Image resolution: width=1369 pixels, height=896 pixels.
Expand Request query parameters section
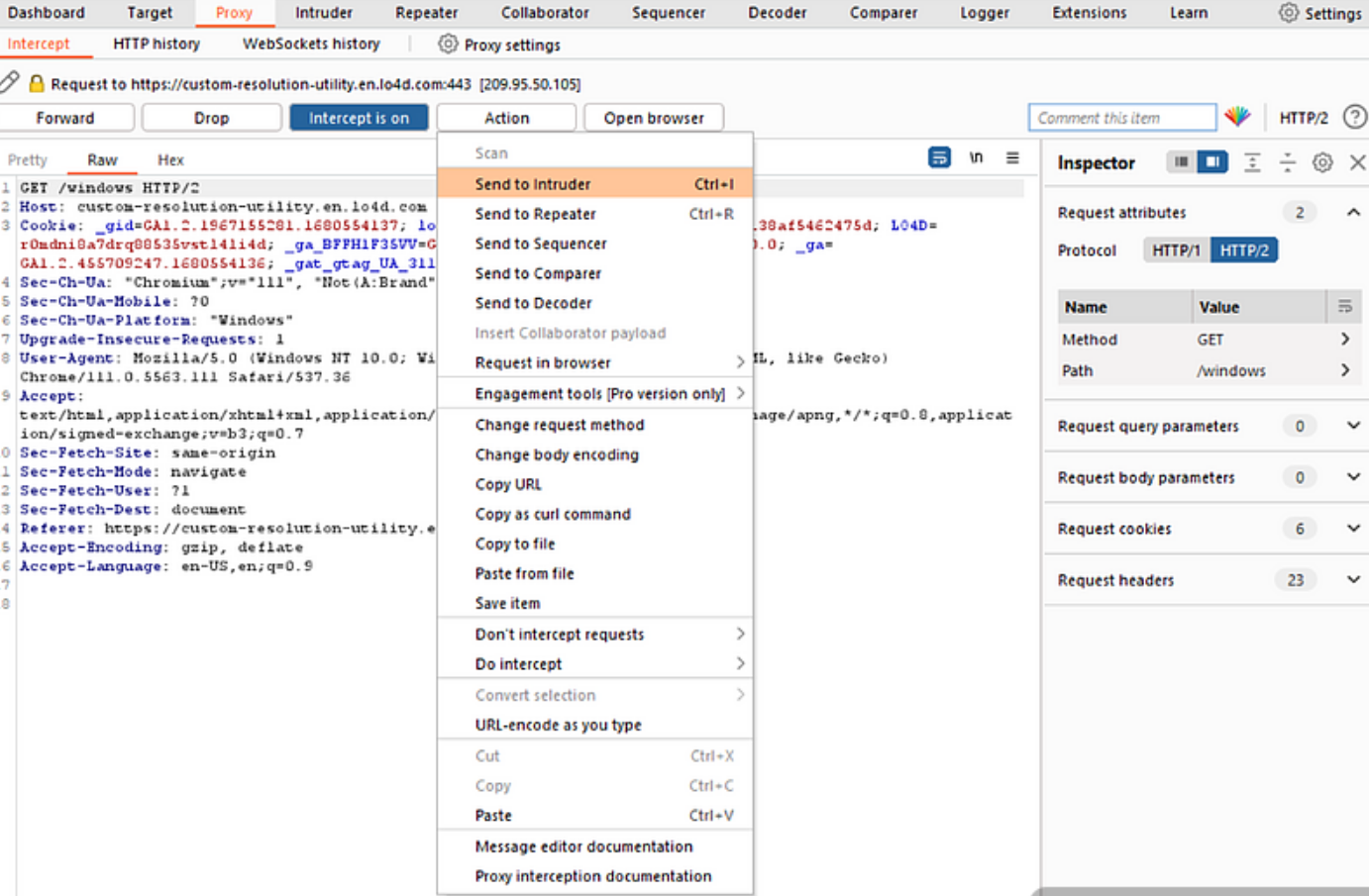(x=1353, y=426)
